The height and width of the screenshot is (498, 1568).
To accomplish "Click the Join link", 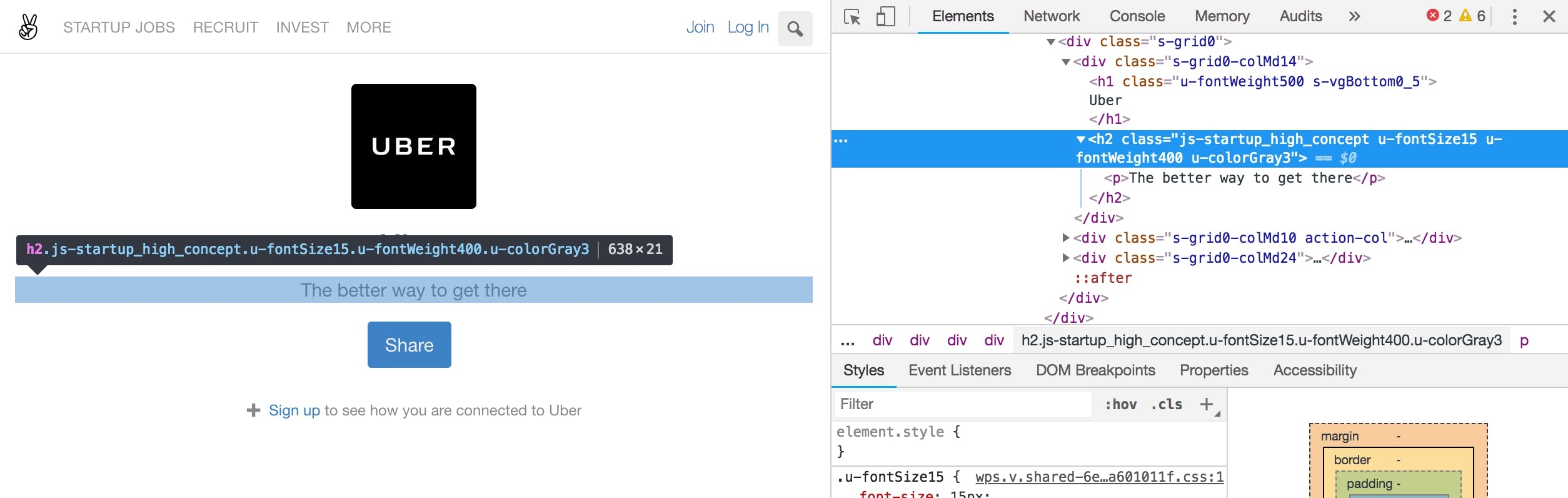I will (700, 27).
